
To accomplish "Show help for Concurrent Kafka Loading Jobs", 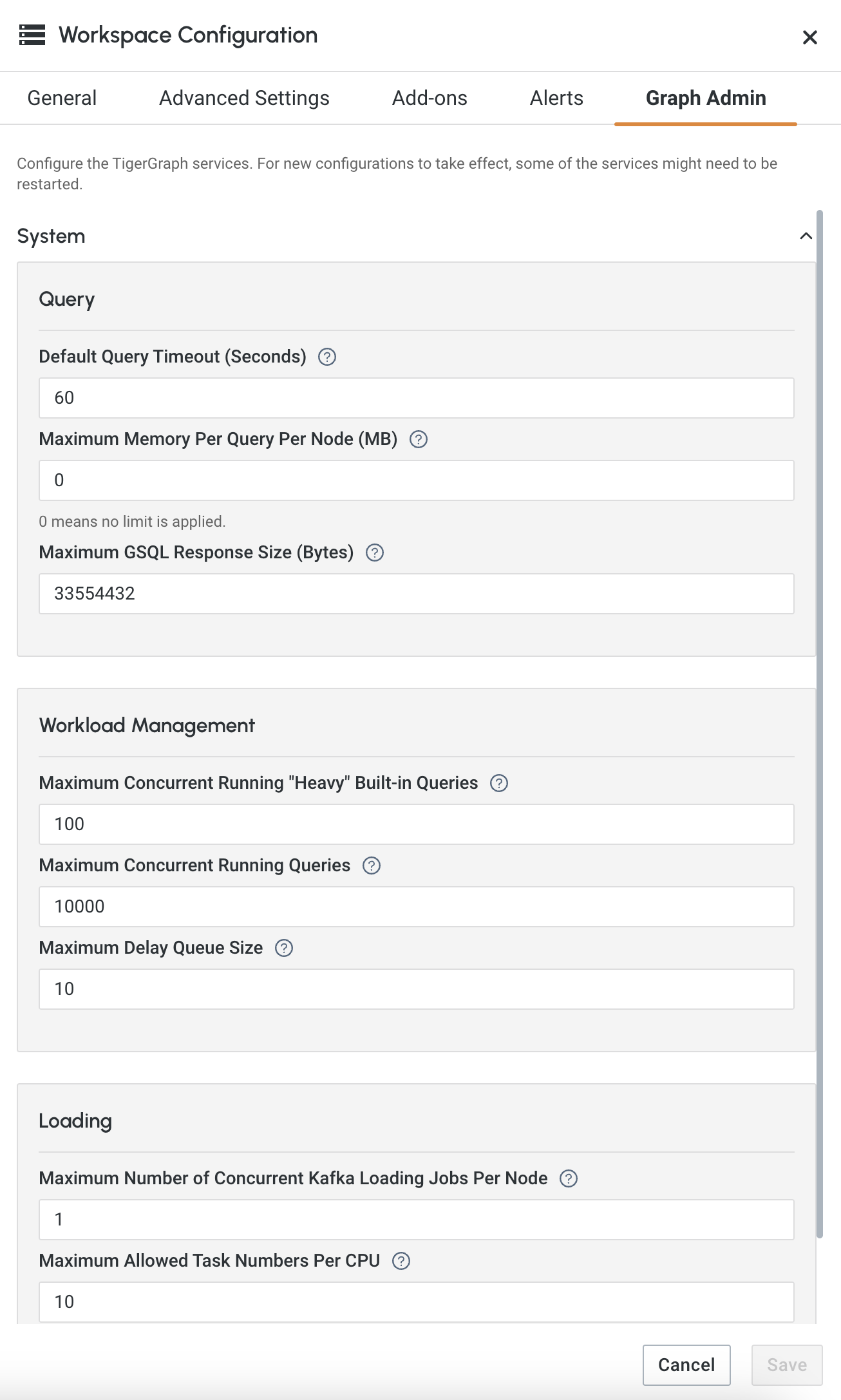I will pos(569,1178).
